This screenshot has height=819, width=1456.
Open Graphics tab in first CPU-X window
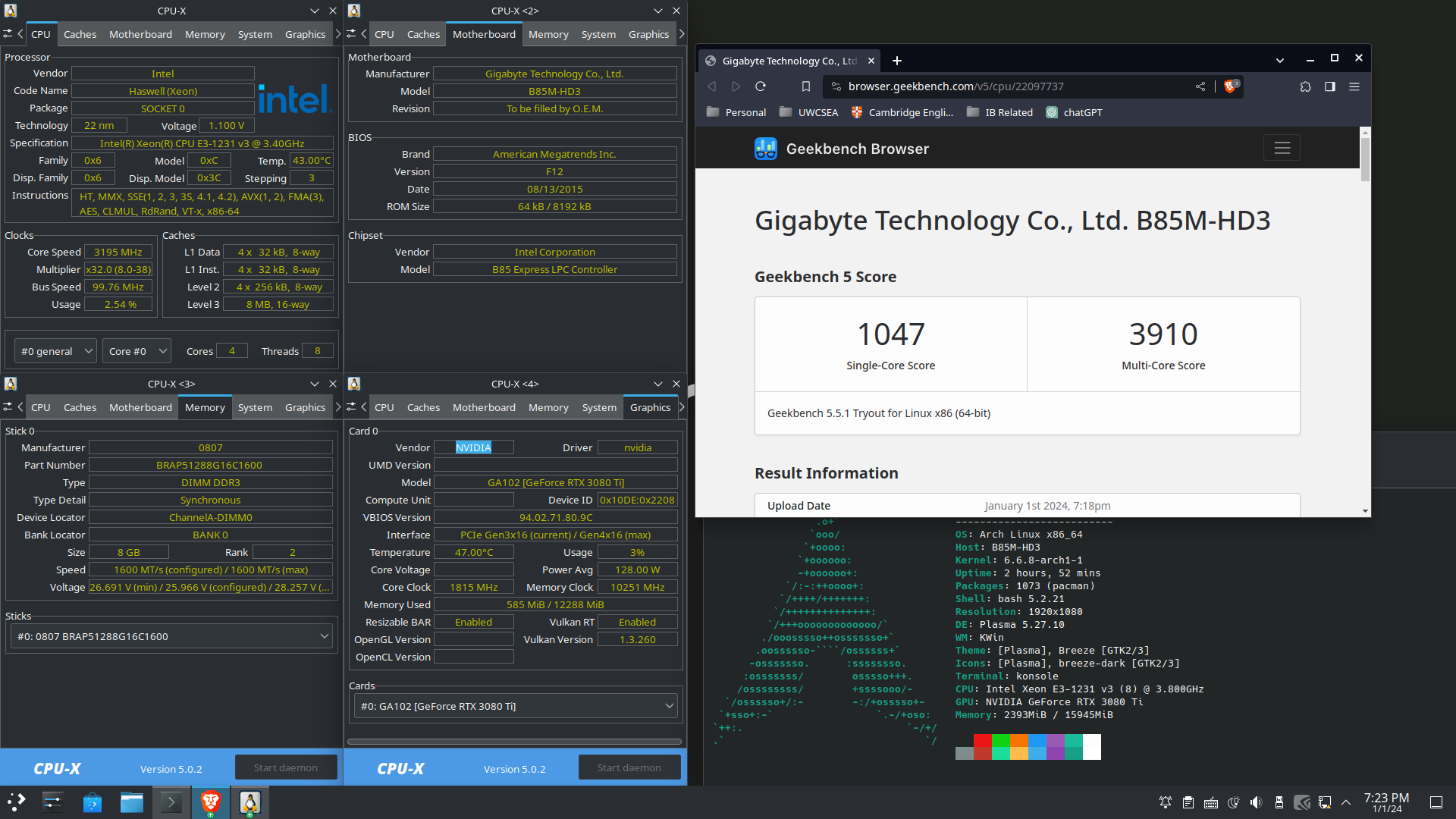[x=305, y=34]
